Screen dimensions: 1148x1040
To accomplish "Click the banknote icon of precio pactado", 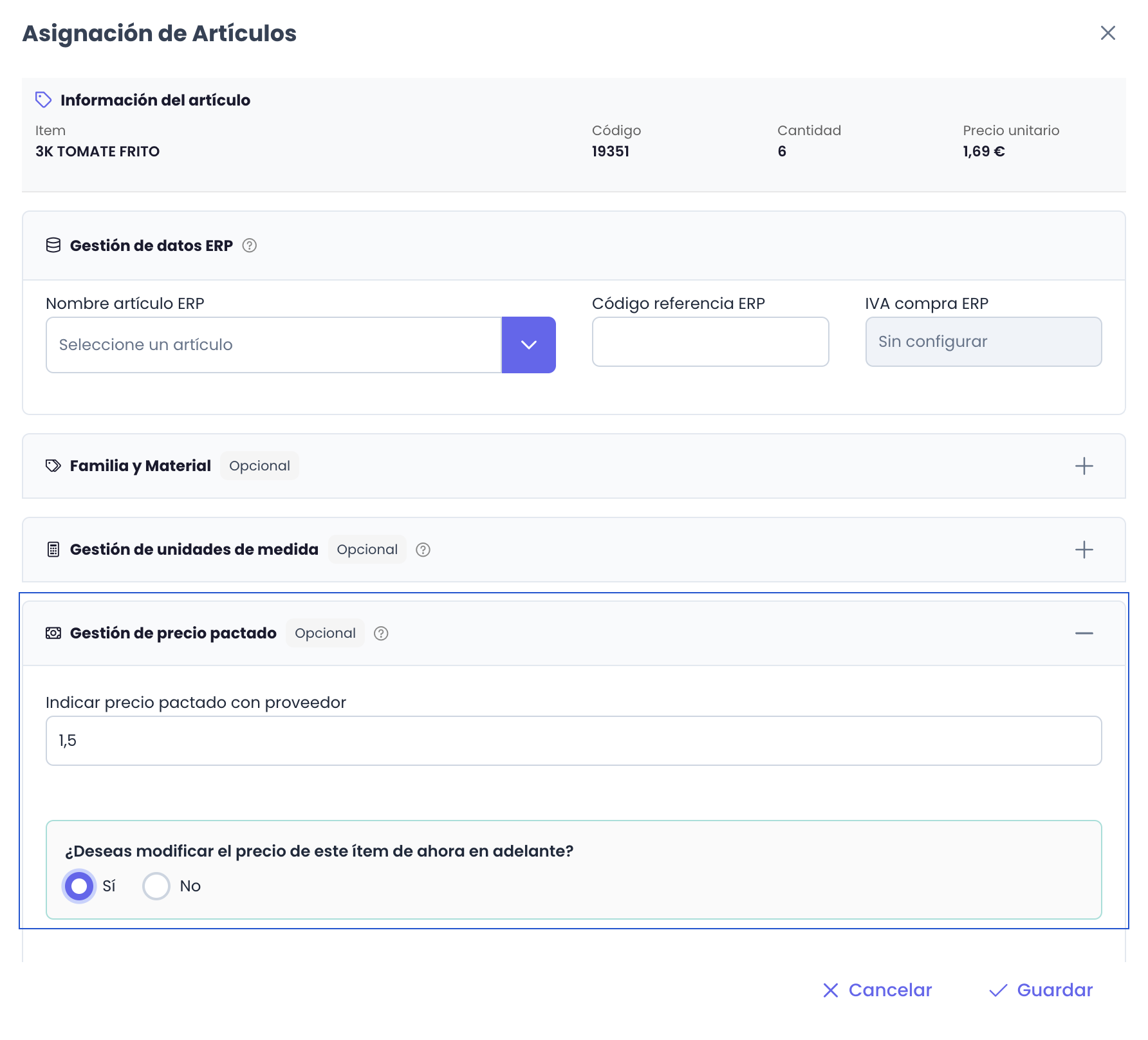I will point(53,633).
